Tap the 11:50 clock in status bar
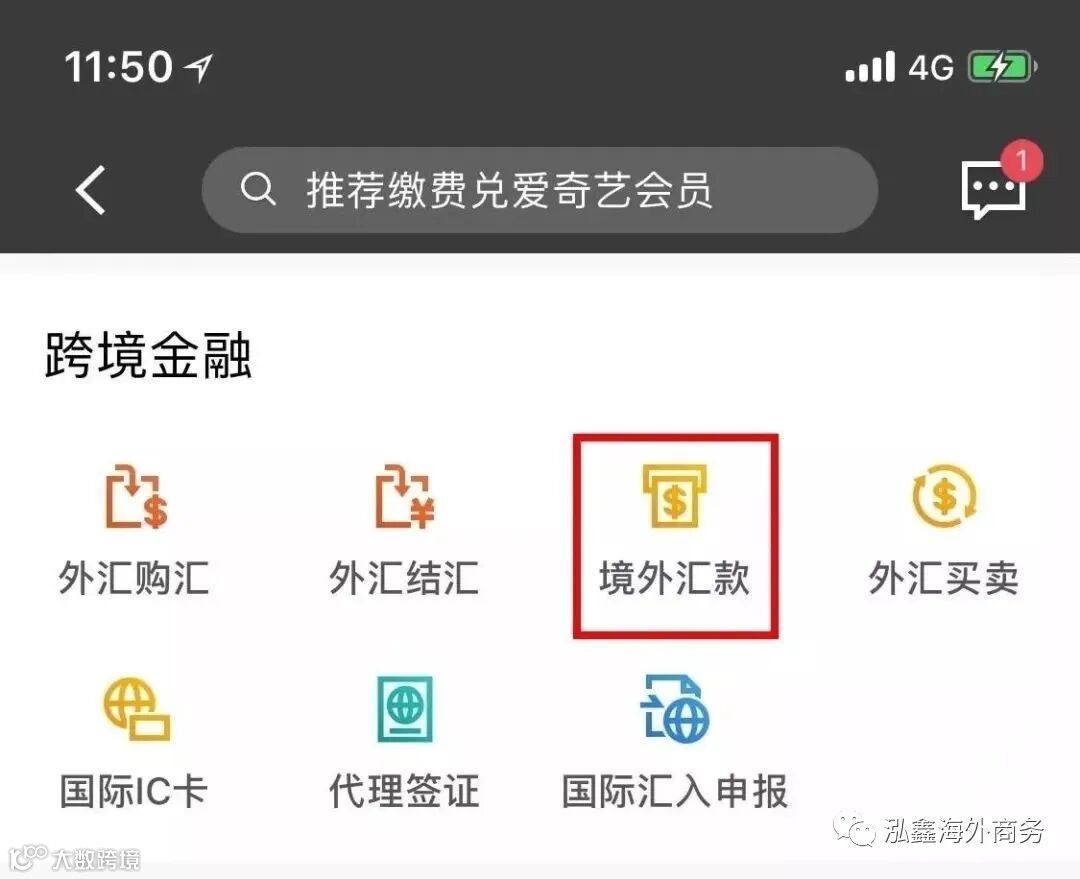 [x=118, y=67]
